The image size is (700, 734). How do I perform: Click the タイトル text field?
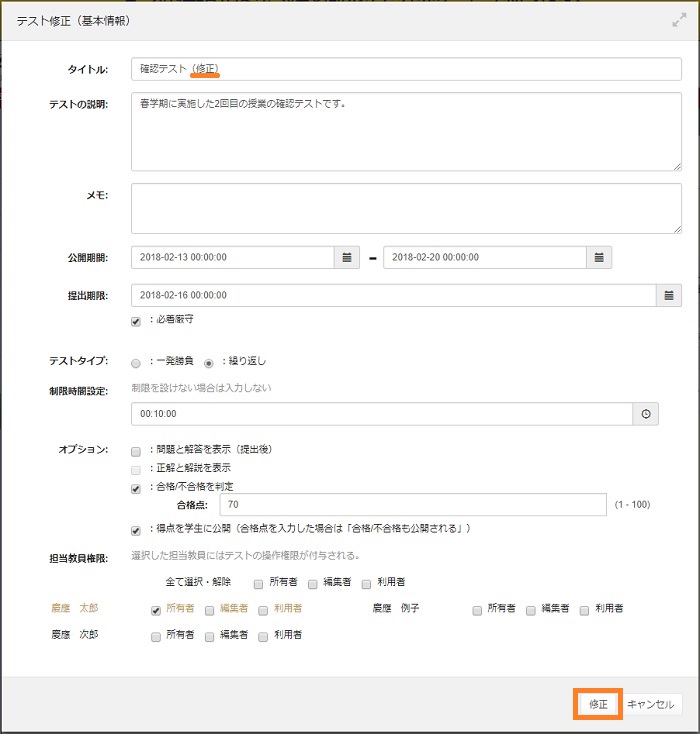(406, 69)
